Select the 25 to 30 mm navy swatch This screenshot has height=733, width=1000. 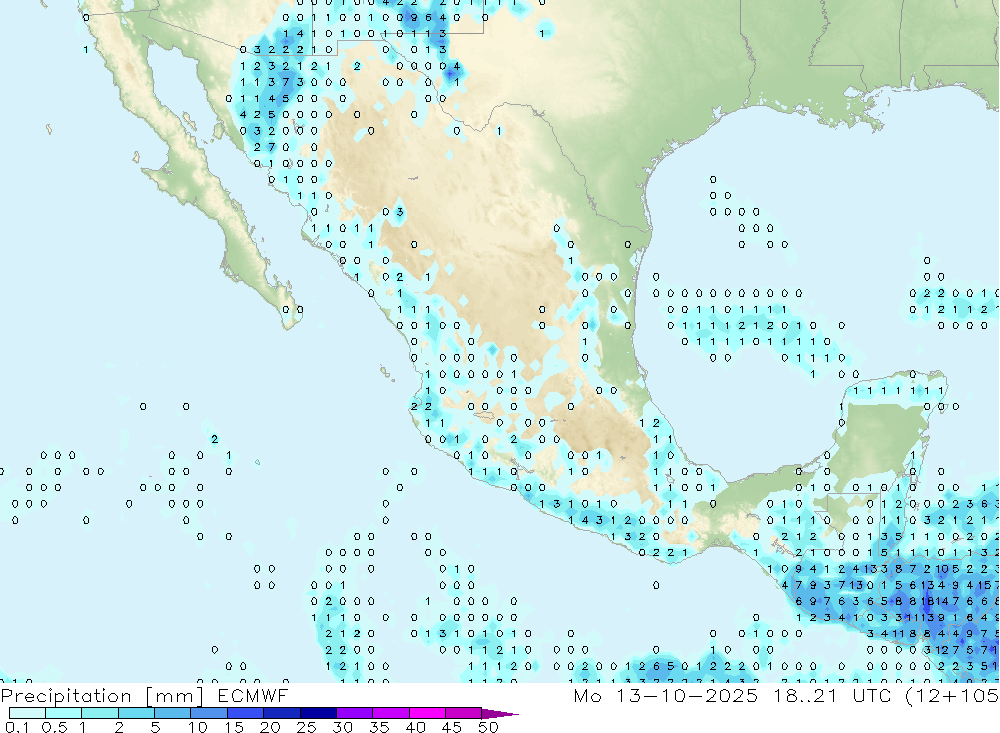point(318,713)
